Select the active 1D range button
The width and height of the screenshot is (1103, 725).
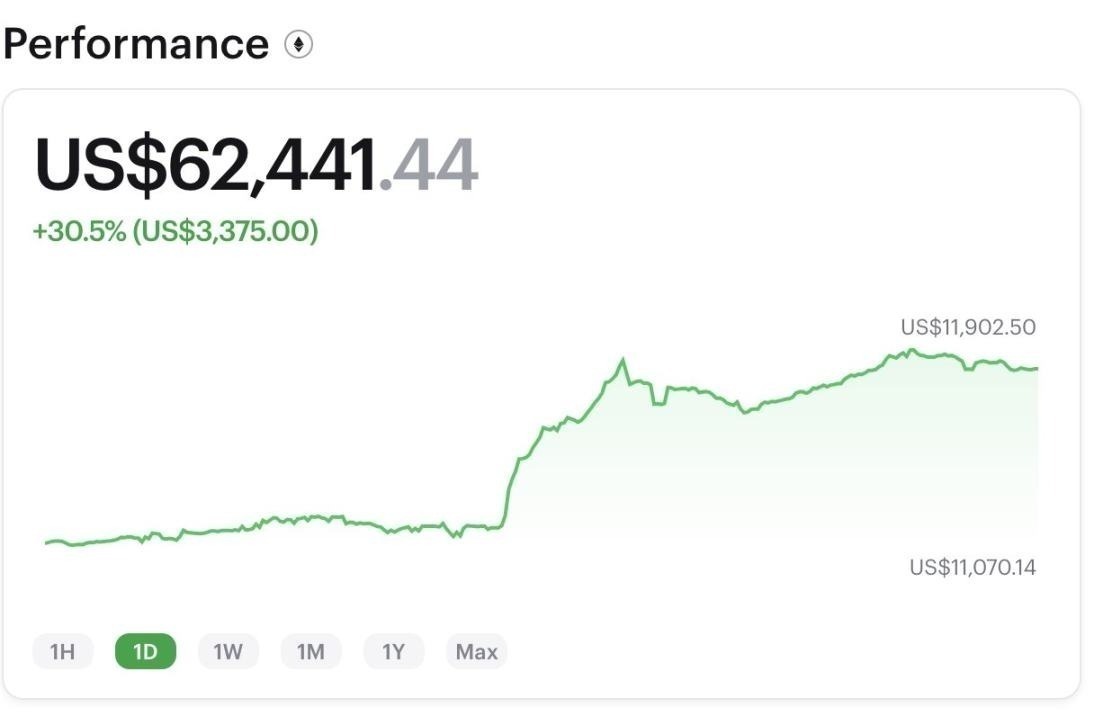[145, 652]
